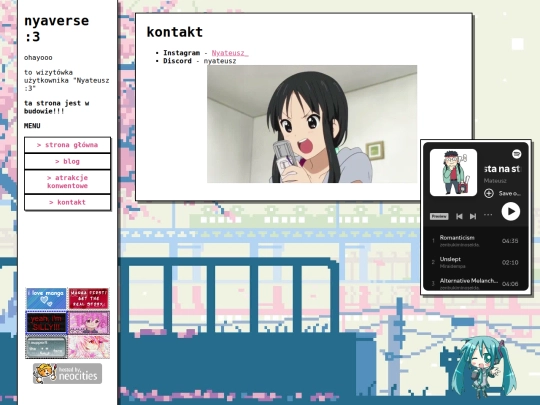
Task: Select the Discord username 'nyateusz' text
Action: coord(220,61)
